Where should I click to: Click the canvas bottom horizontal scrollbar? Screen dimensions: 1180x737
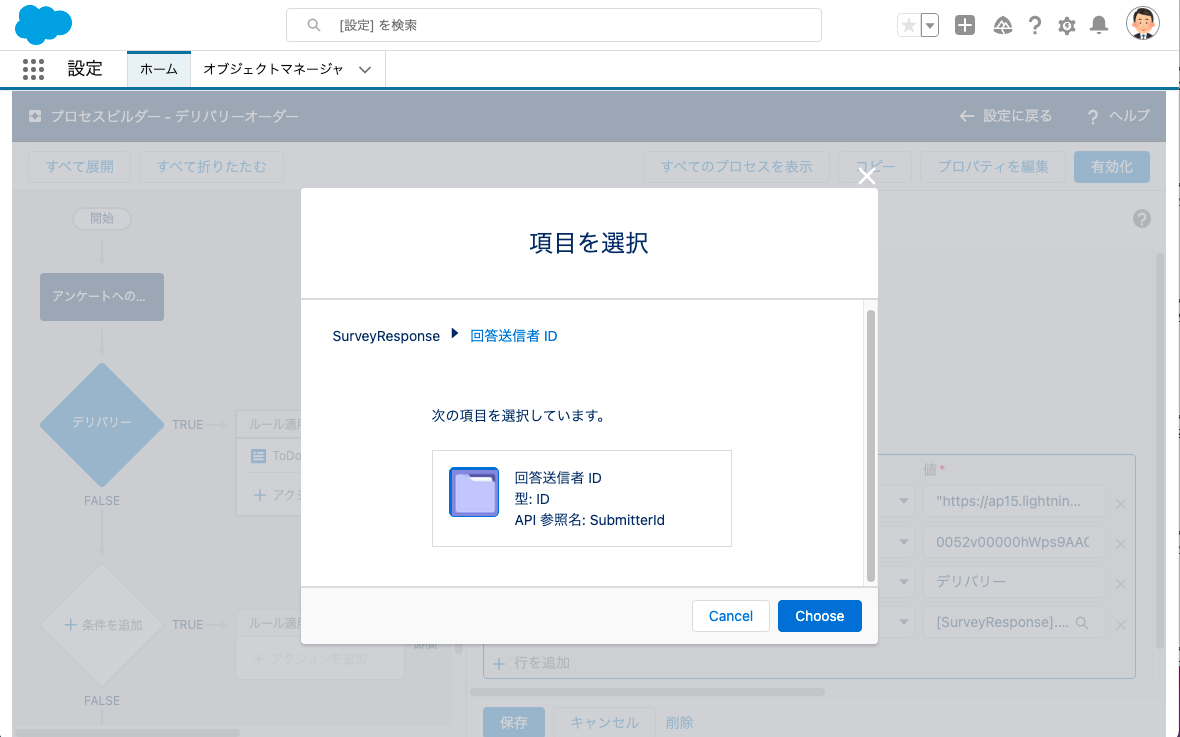126,732
